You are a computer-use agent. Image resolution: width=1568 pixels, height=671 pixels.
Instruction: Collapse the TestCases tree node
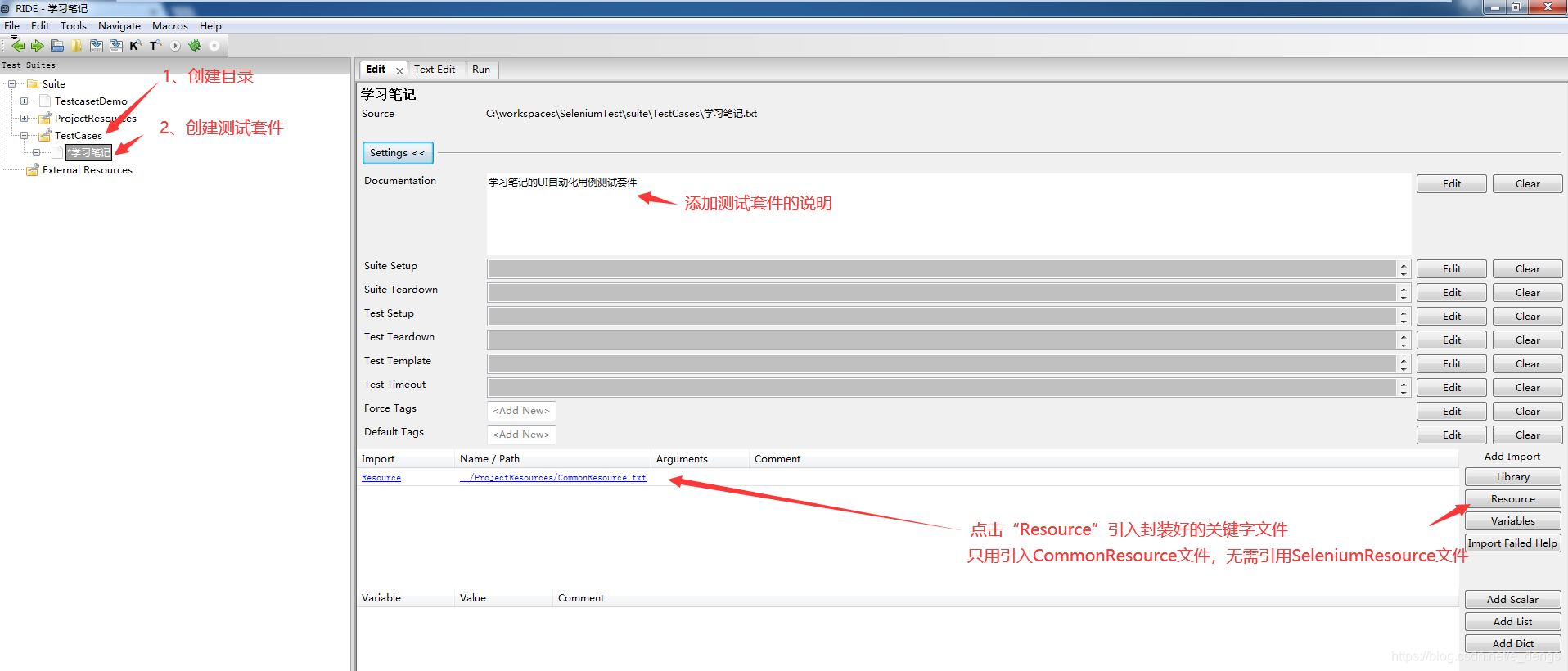(24, 136)
